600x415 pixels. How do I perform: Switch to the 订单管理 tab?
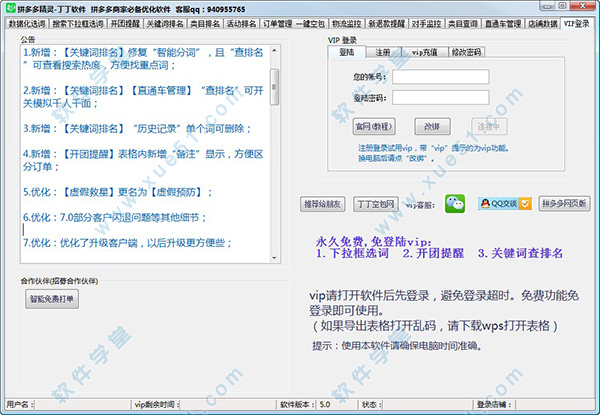pos(277,24)
